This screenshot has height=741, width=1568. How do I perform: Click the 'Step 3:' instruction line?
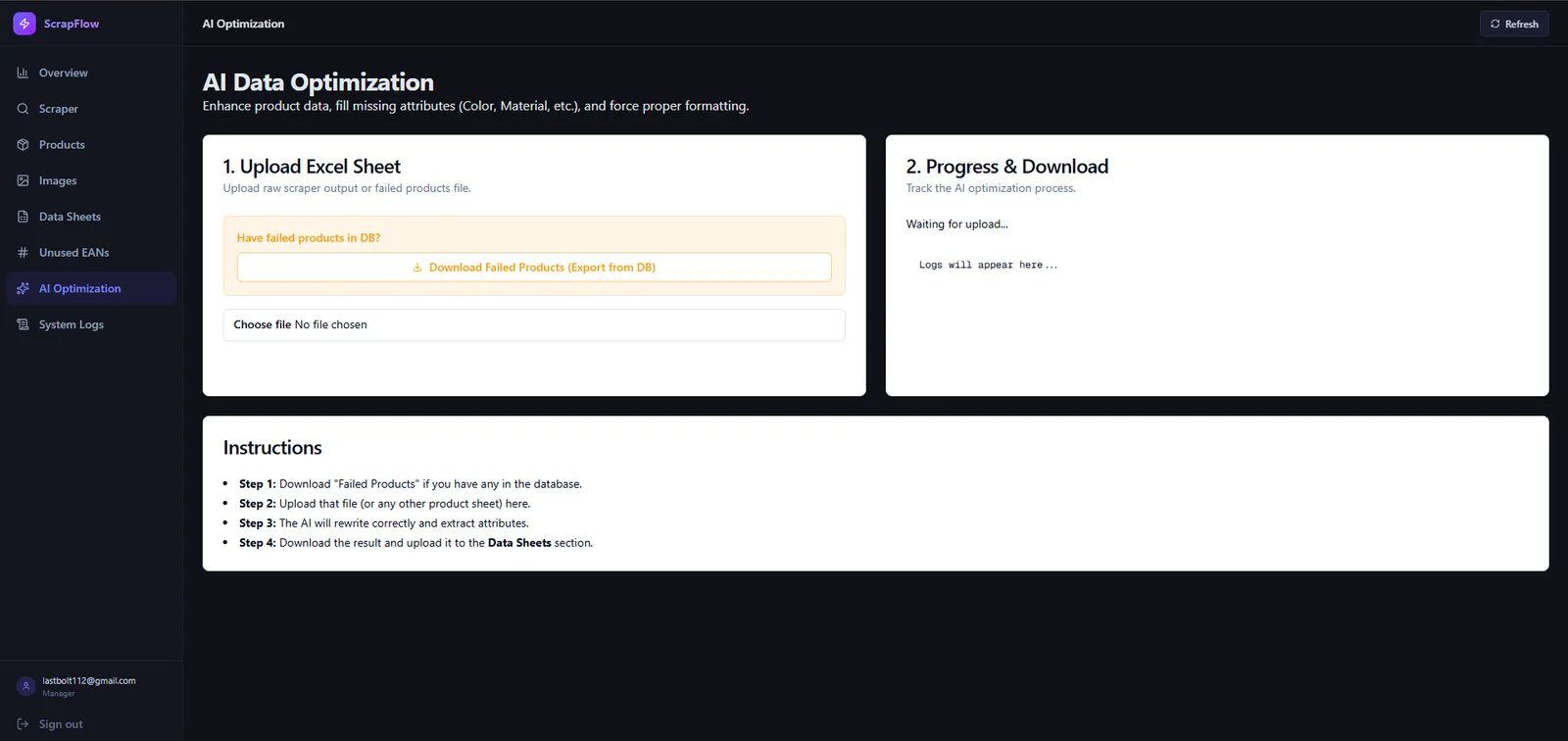384,523
